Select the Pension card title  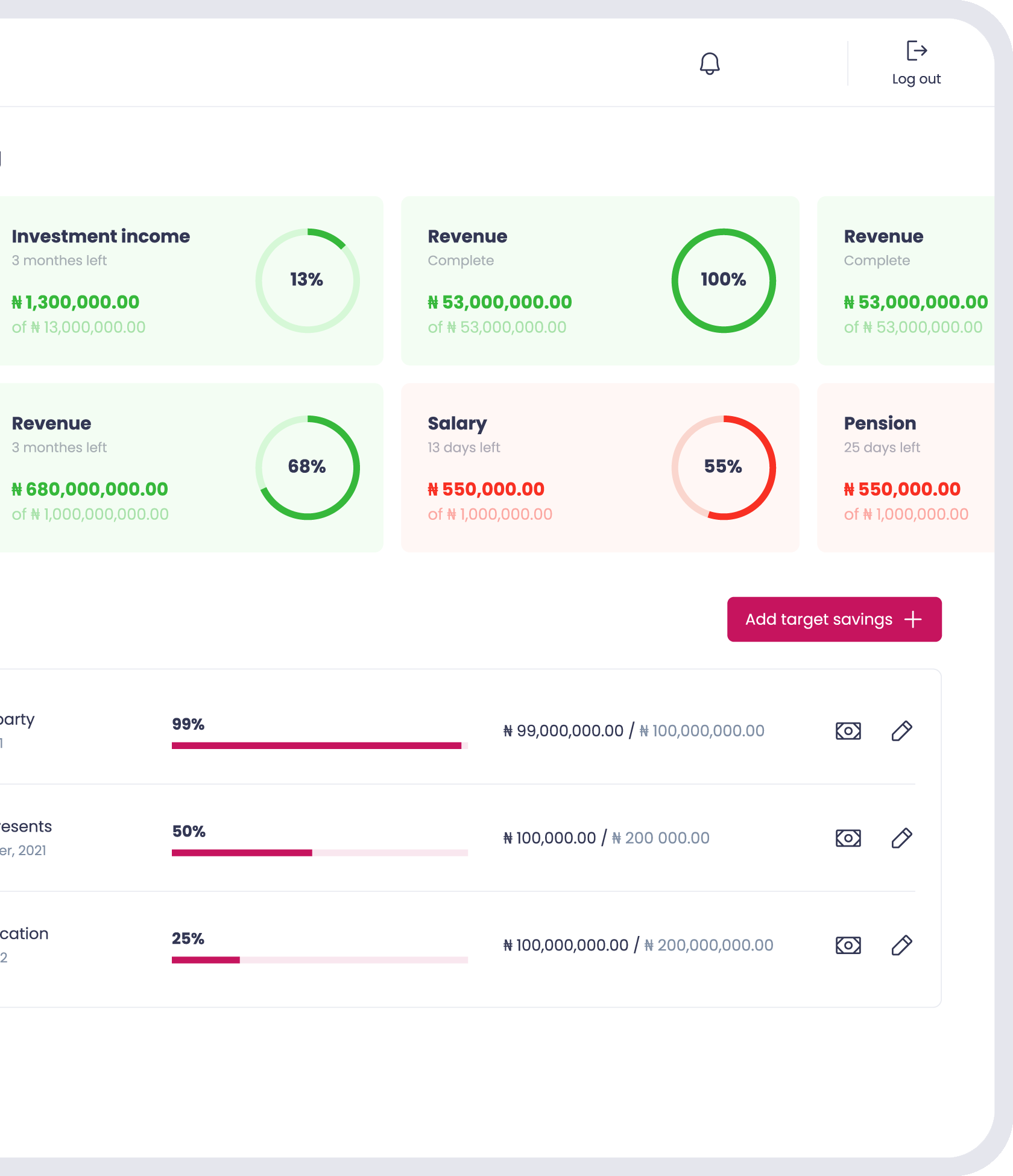880,423
